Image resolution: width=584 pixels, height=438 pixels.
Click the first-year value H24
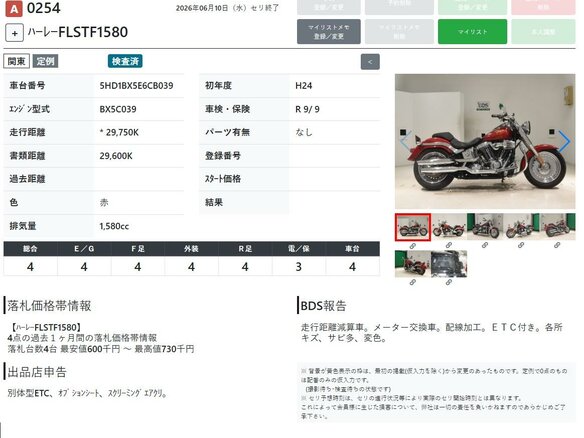coord(304,86)
